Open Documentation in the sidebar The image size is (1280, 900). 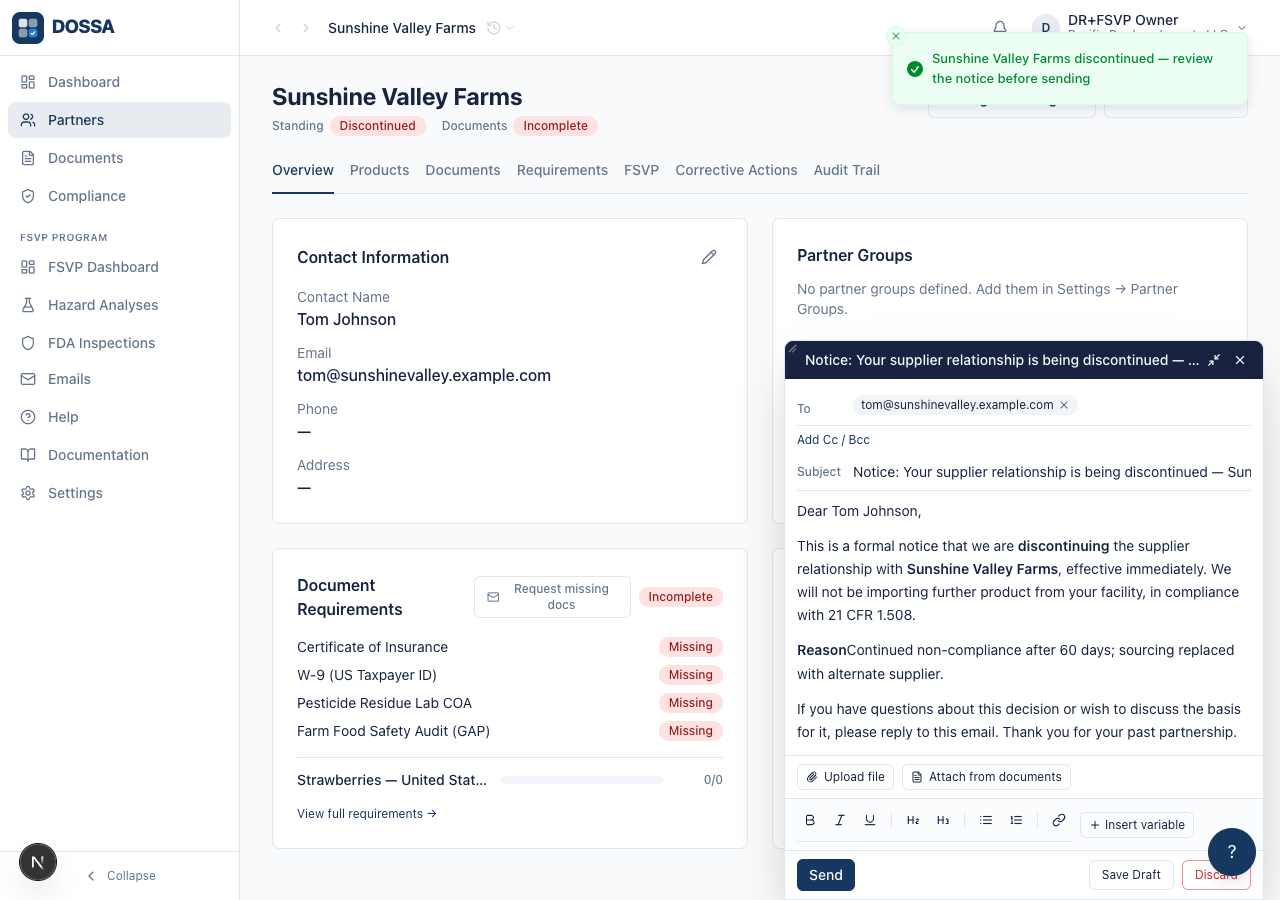coord(119,455)
